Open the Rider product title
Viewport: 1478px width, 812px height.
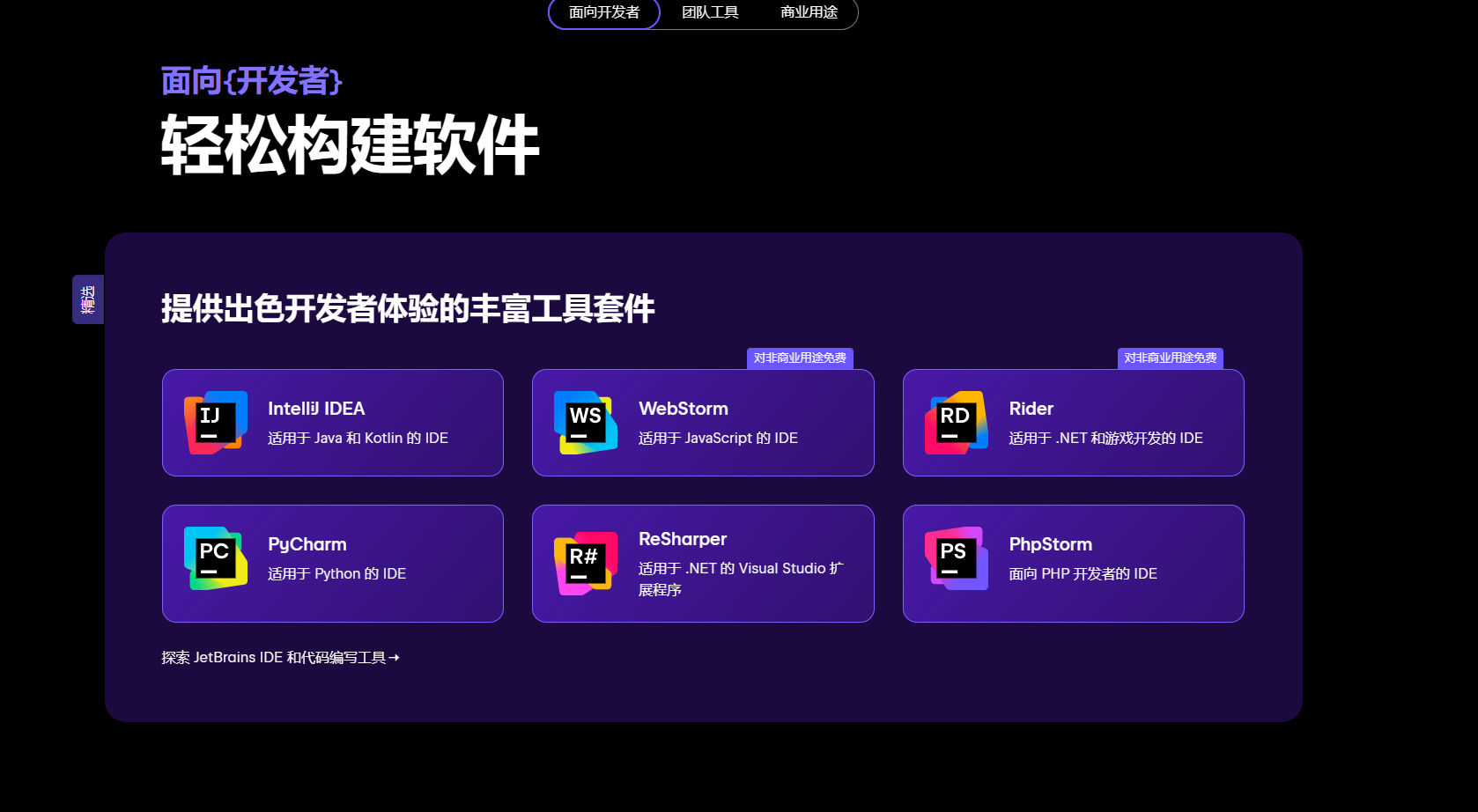(x=1031, y=409)
